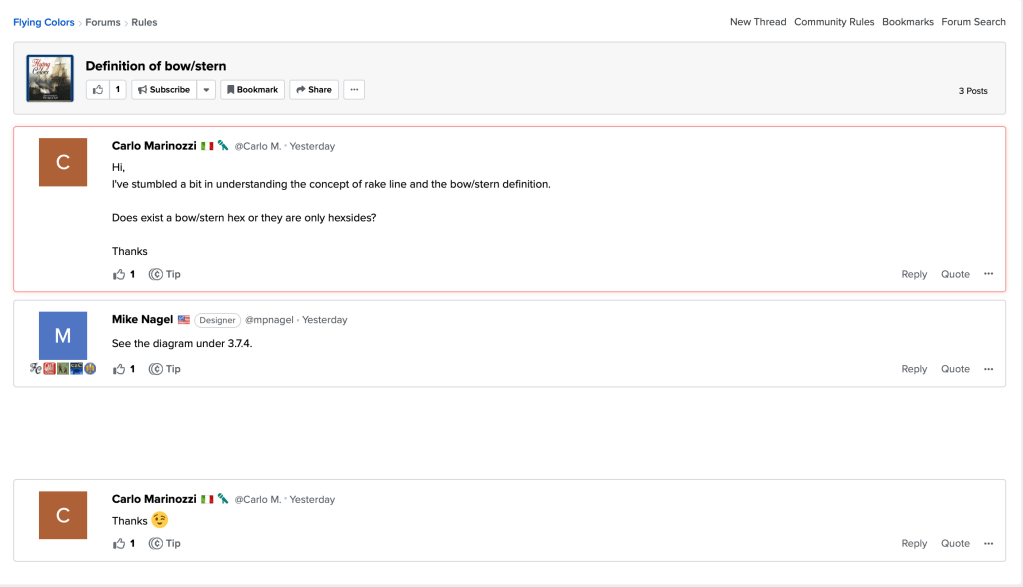Start a New Thread

coord(758,22)
